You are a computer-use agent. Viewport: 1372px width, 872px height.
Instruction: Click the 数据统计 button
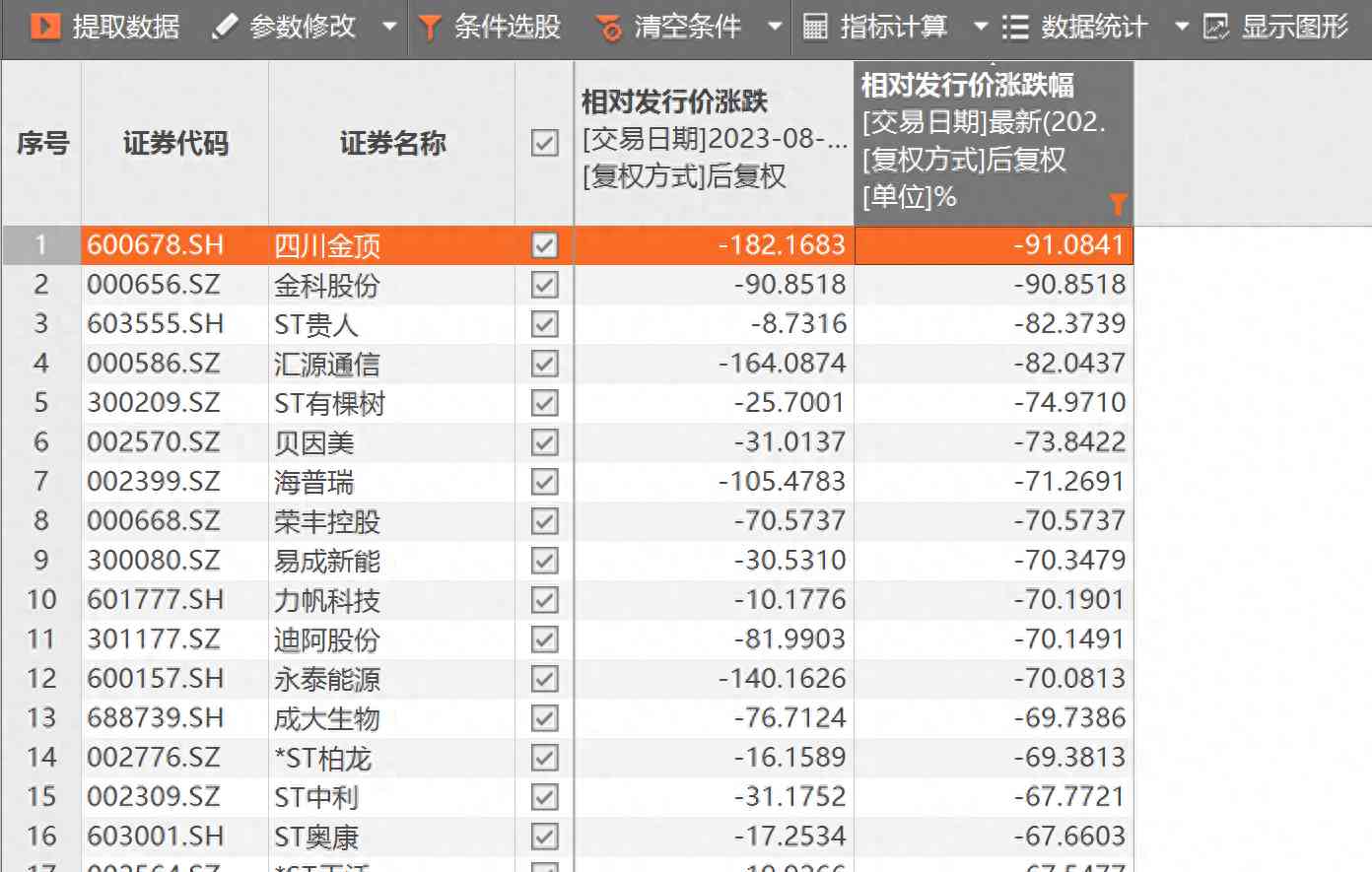[x=1075, y=27]
